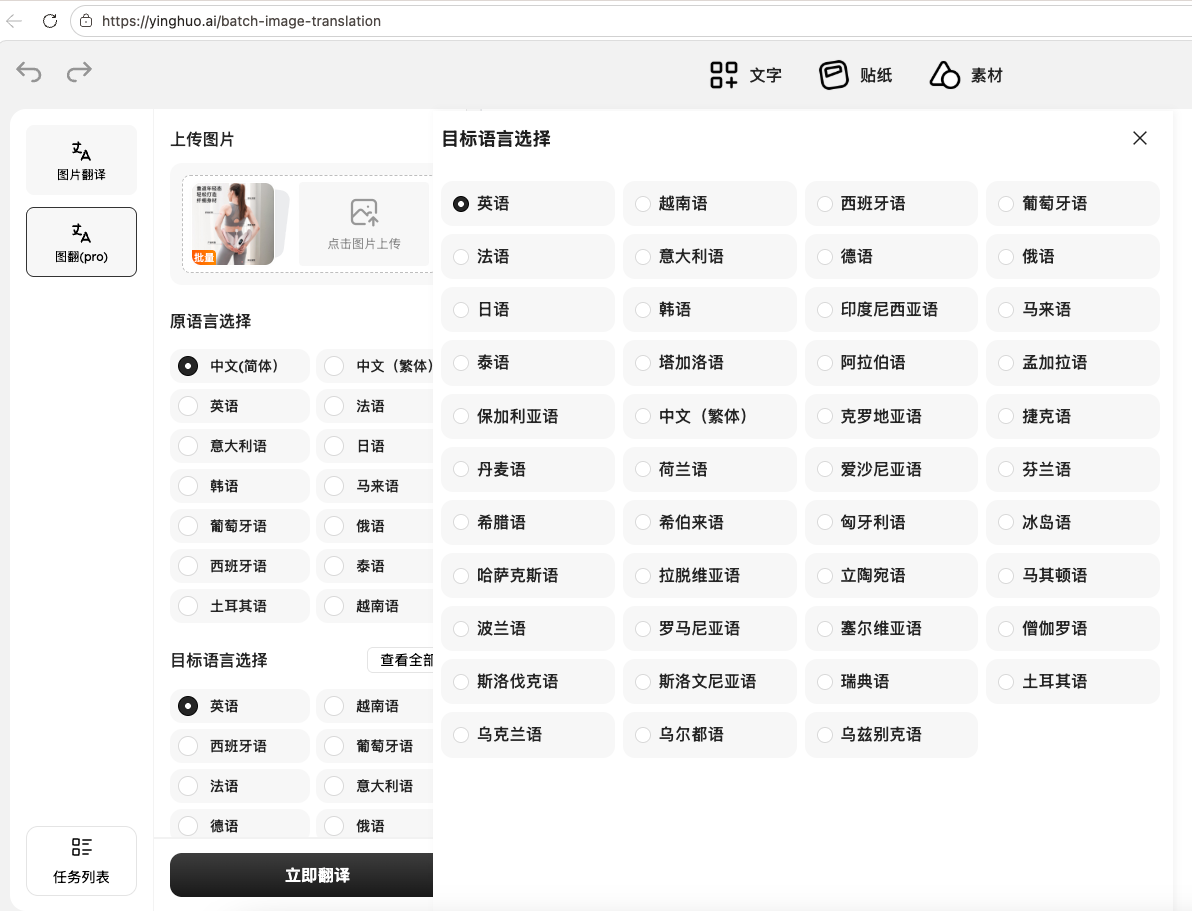Screen dimensions: 1192x911
Task: Select 阿拉伯语 target language
Action: 891,363
